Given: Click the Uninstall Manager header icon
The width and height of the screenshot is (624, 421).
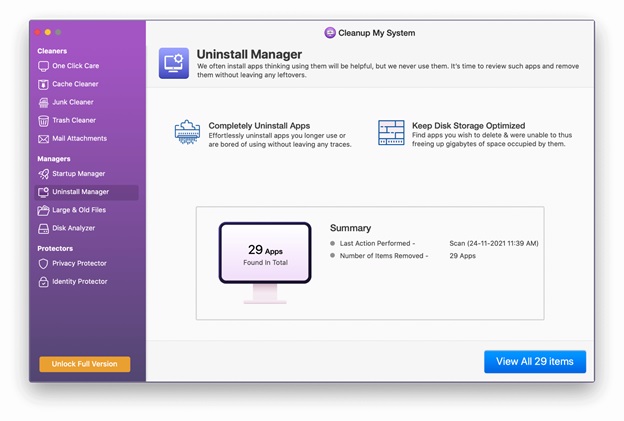Looking at the screenshot, I should (173, 63).
